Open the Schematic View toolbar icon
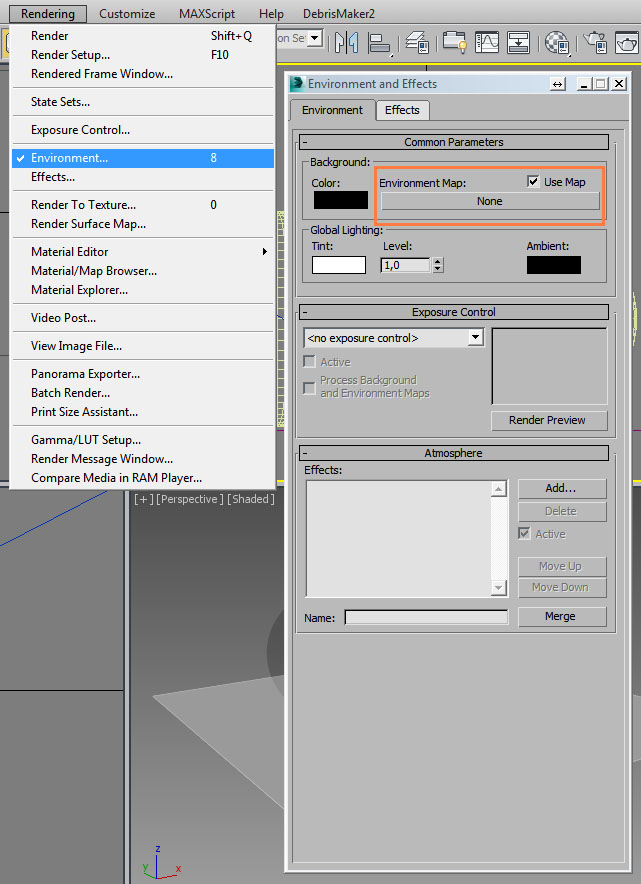 point(518,43)
